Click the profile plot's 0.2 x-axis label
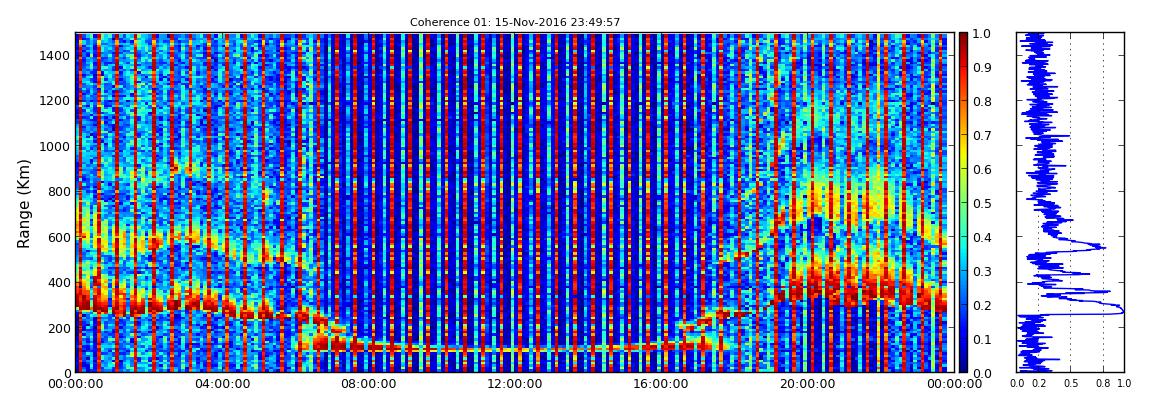The image size is (1150, 407). 1038,384
